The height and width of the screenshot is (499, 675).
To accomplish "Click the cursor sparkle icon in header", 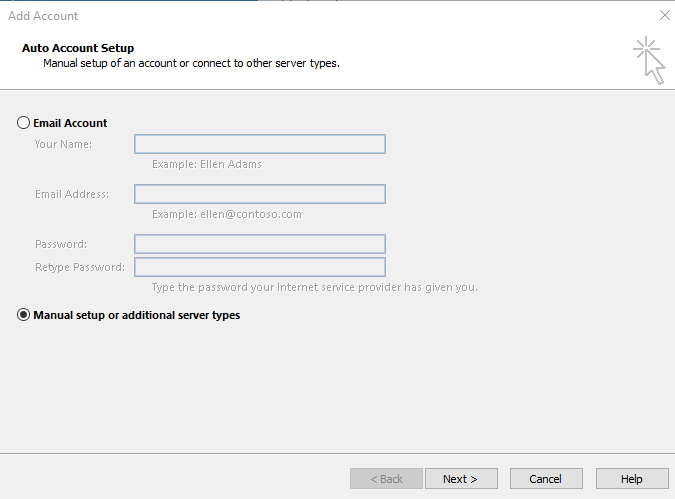I will (649, 60).
